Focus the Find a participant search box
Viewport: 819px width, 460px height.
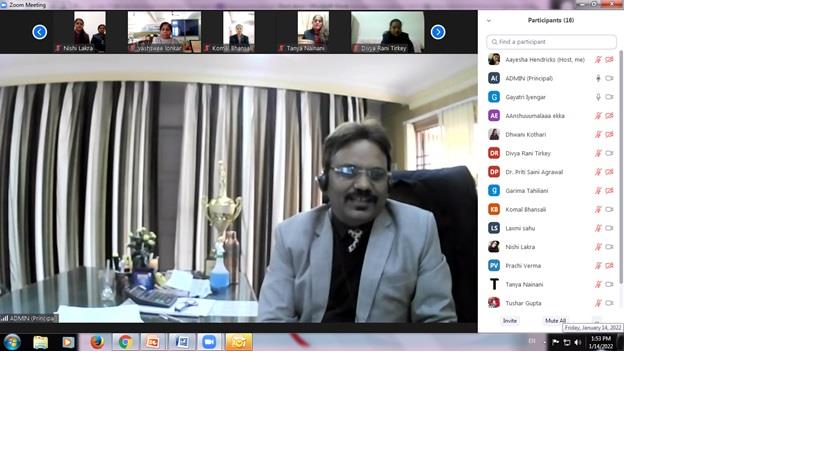[x=551, y=42]
